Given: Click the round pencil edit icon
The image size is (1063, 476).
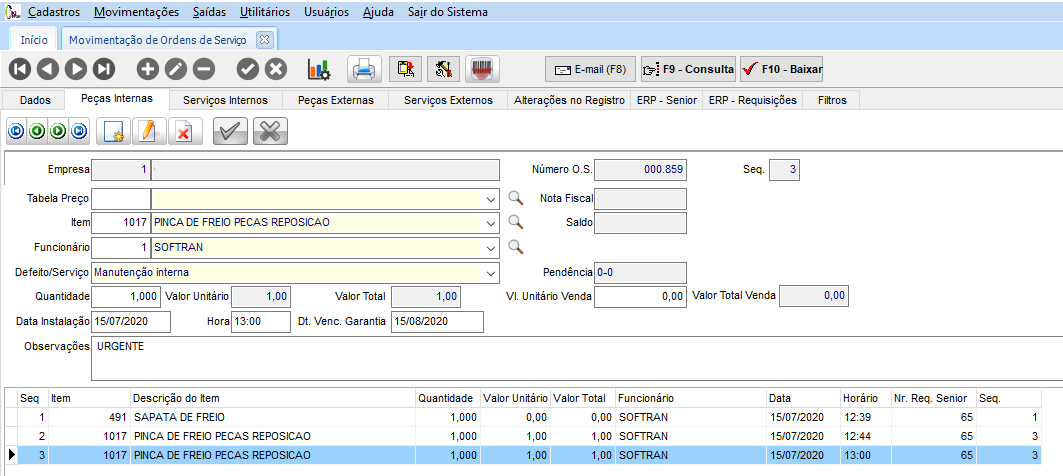Looking at the screenshot, I should (175, 69).
